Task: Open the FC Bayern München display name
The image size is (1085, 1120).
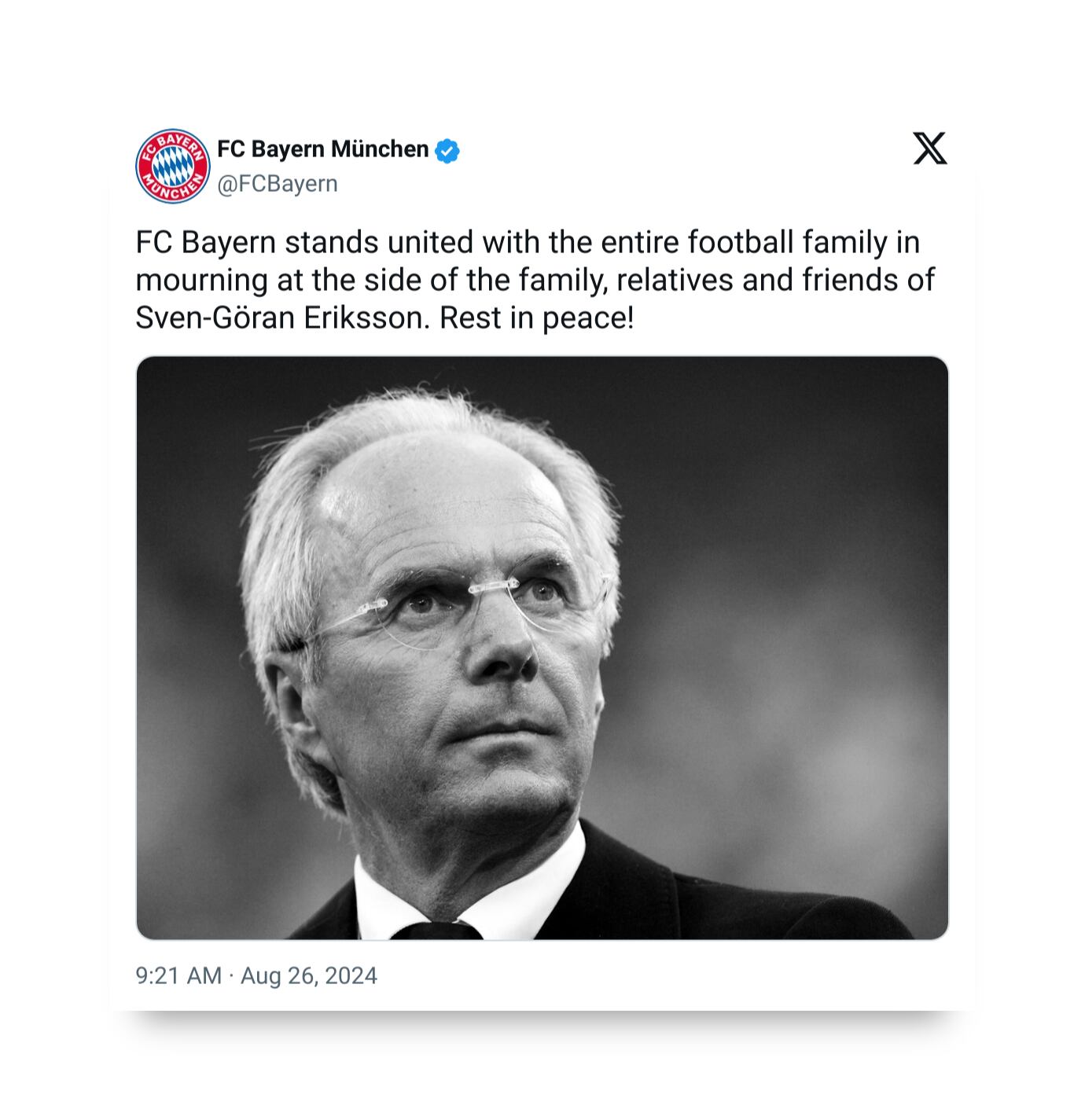Action: pyautogui.click(x=322, y=149)
